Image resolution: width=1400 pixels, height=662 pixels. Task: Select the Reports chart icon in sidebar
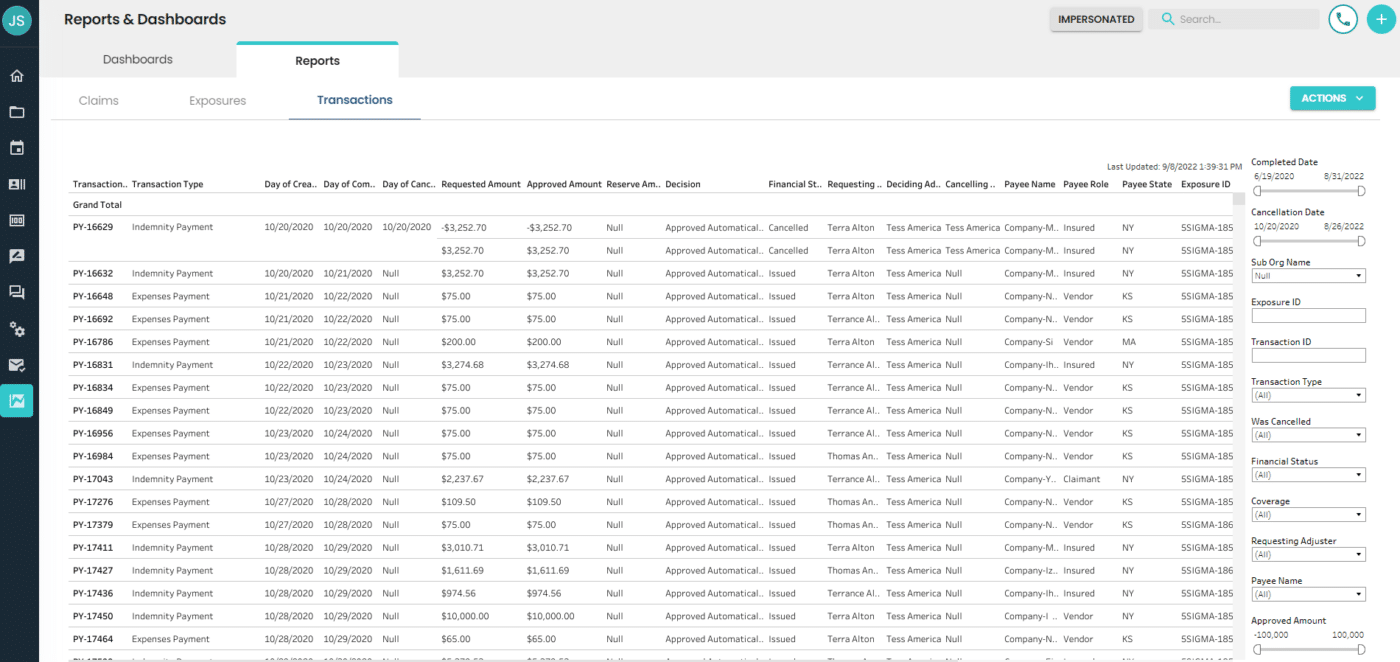pos(17,400)
